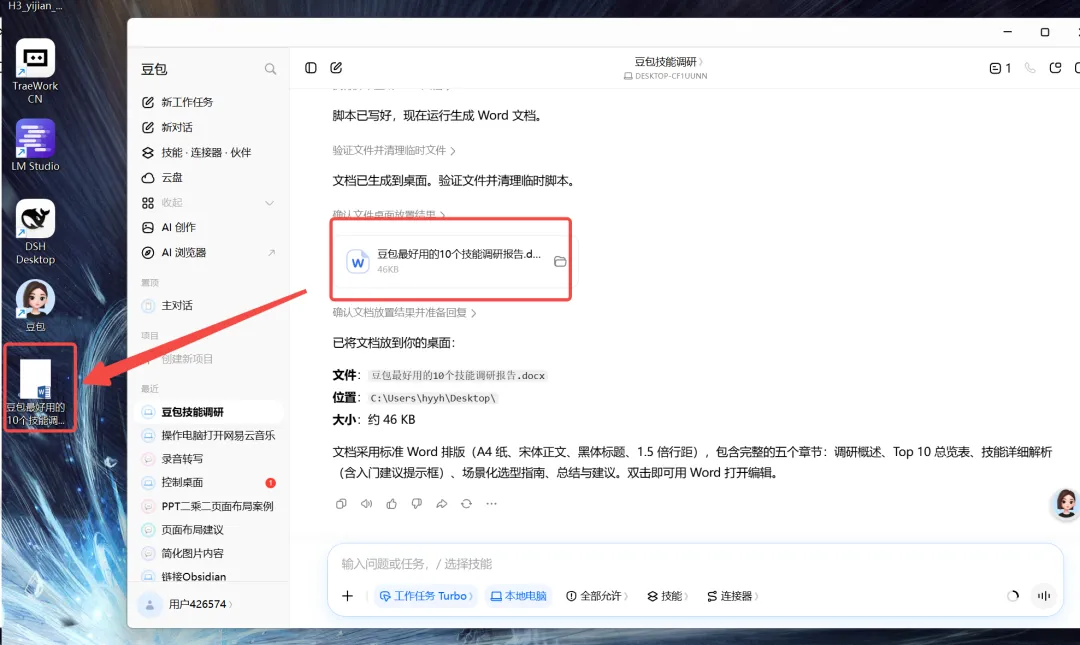This screenshot has height=645, width=1080.
Task: Open the 页面布局建议 conversation
Action: point(209,529)
